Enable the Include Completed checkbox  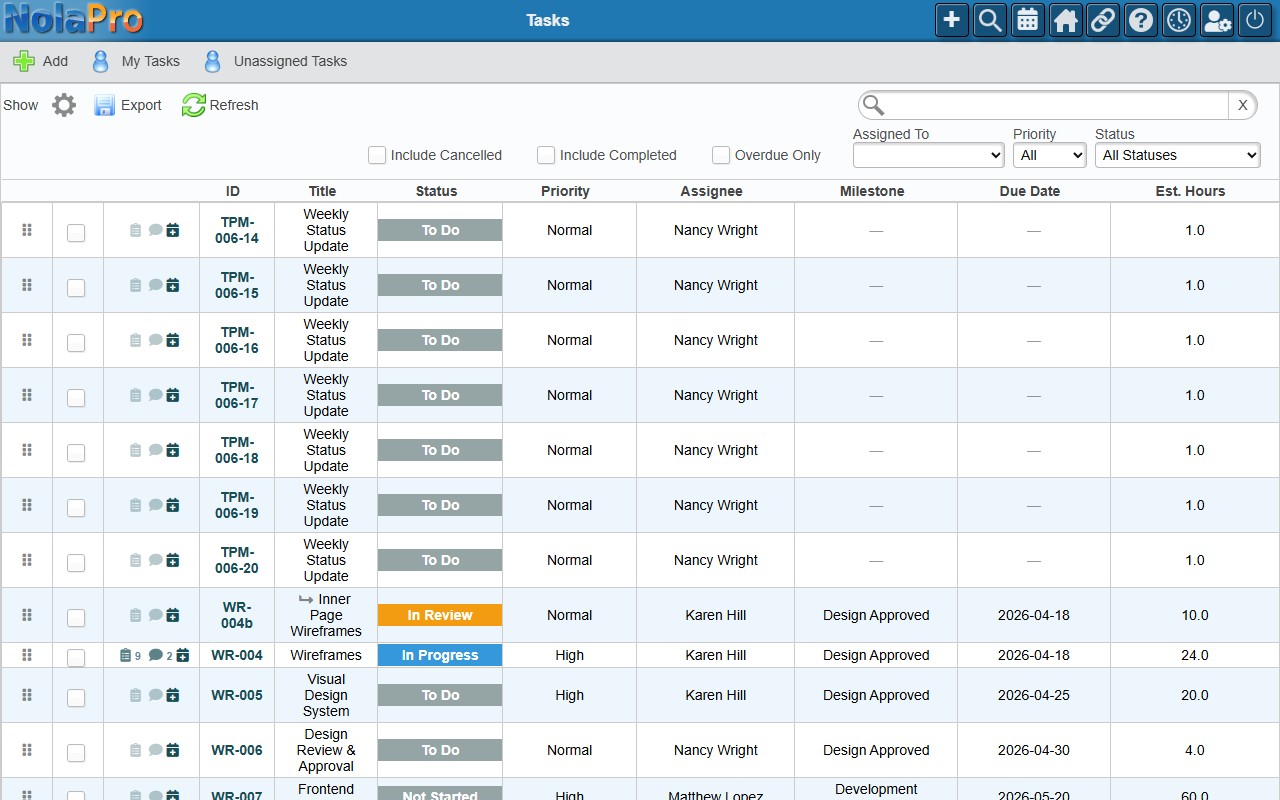pyautogui.click(x=546, y=155)
